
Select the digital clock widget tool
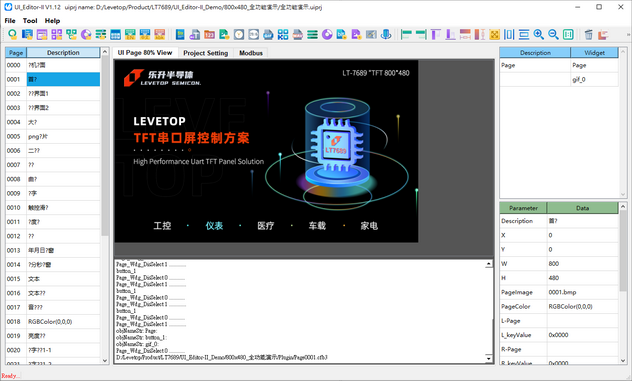click(x=254, y=35)
